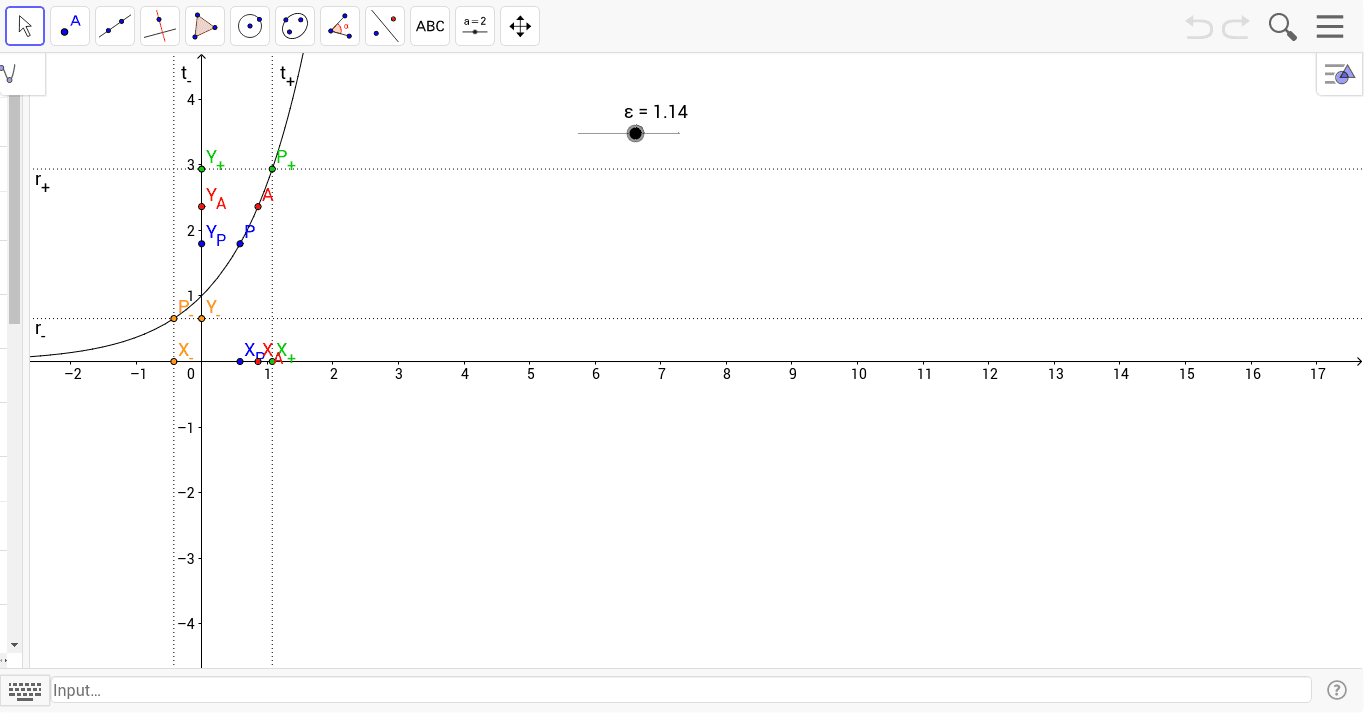Click orange point P- on the curve
The height and width of the screenshot is (713, 1364).
pyautogui.click(x=174, y=319)
